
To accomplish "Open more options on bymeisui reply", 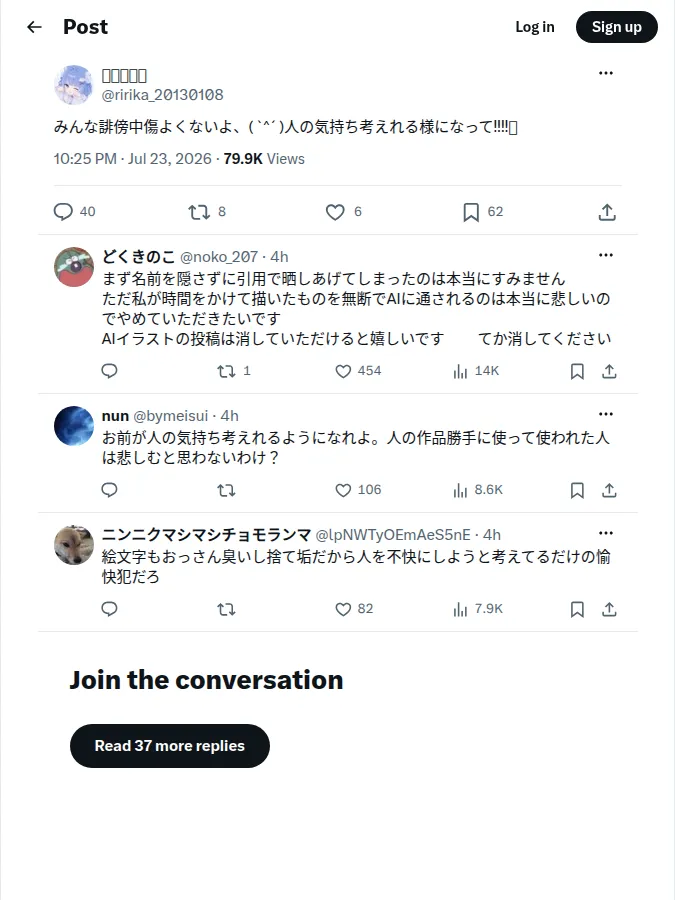I will [606, 414].
